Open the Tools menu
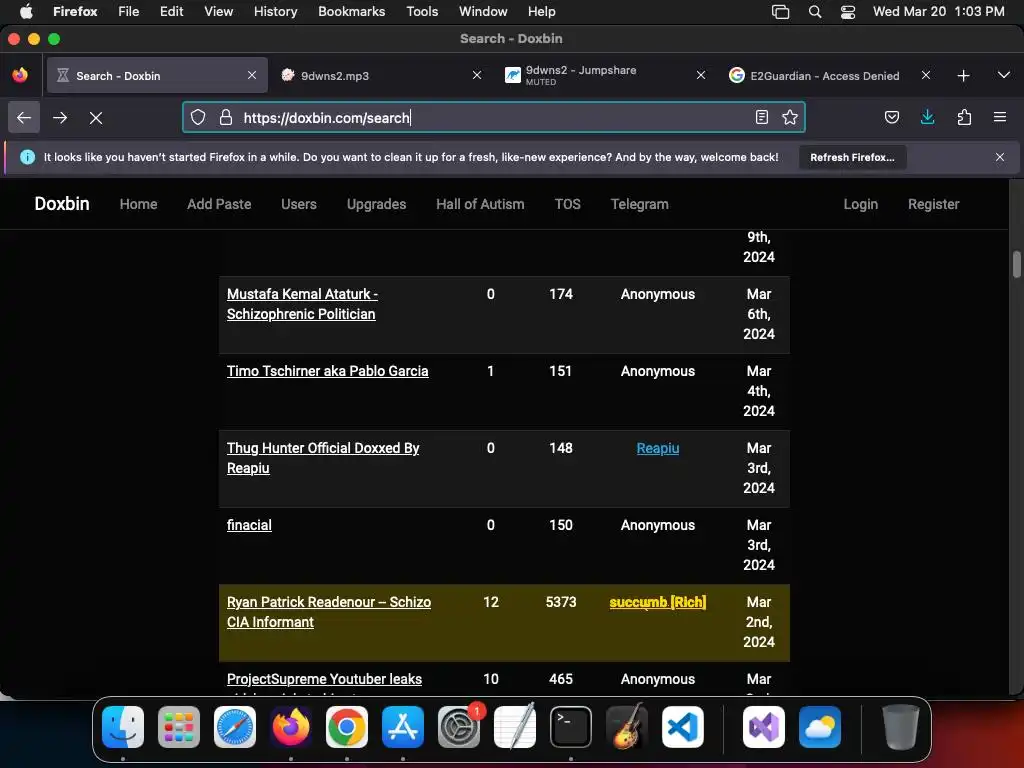The width and height of the screenshot is (1024, 768). point(422,12)
